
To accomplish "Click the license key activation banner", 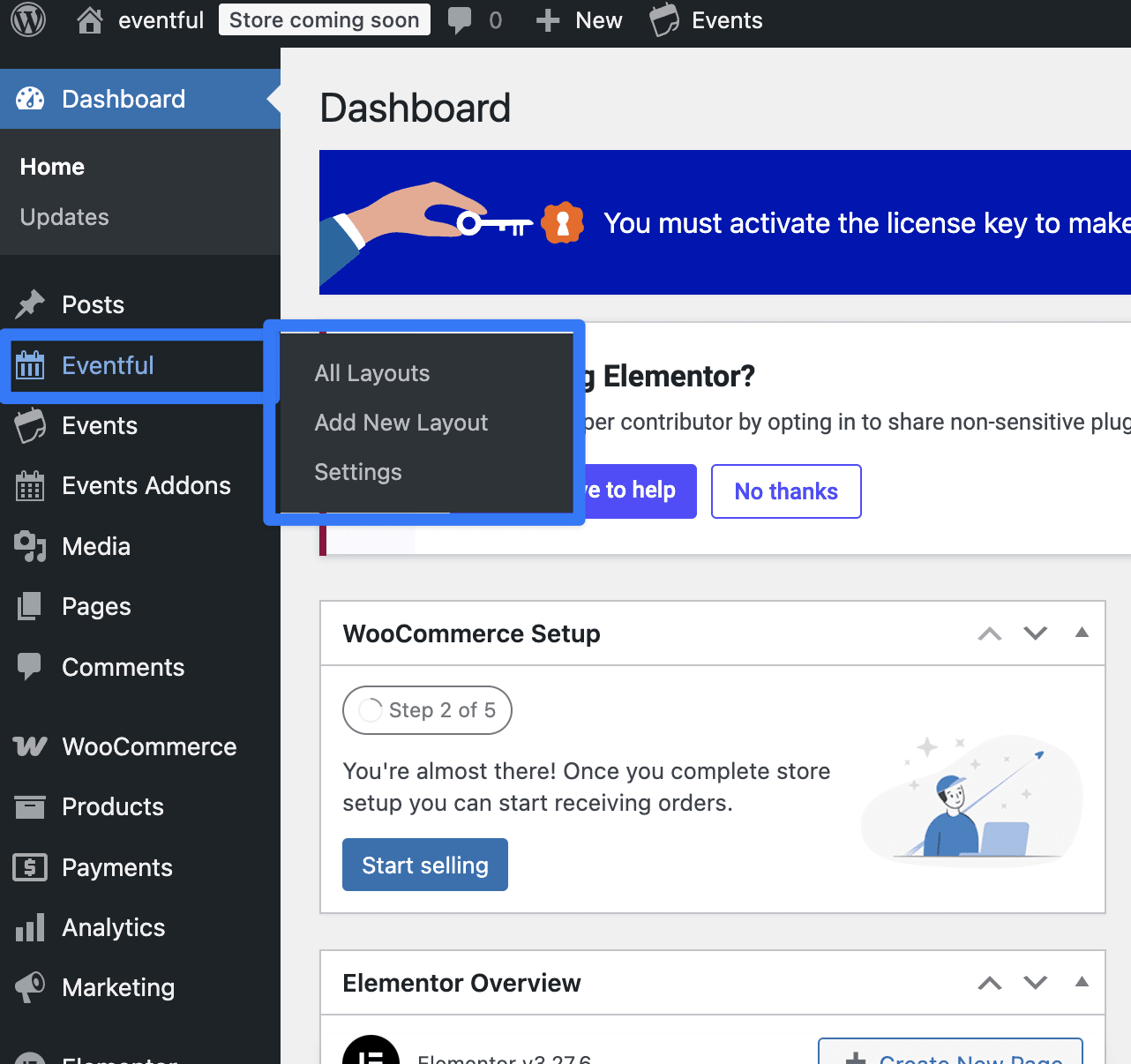I will [725, 222].
